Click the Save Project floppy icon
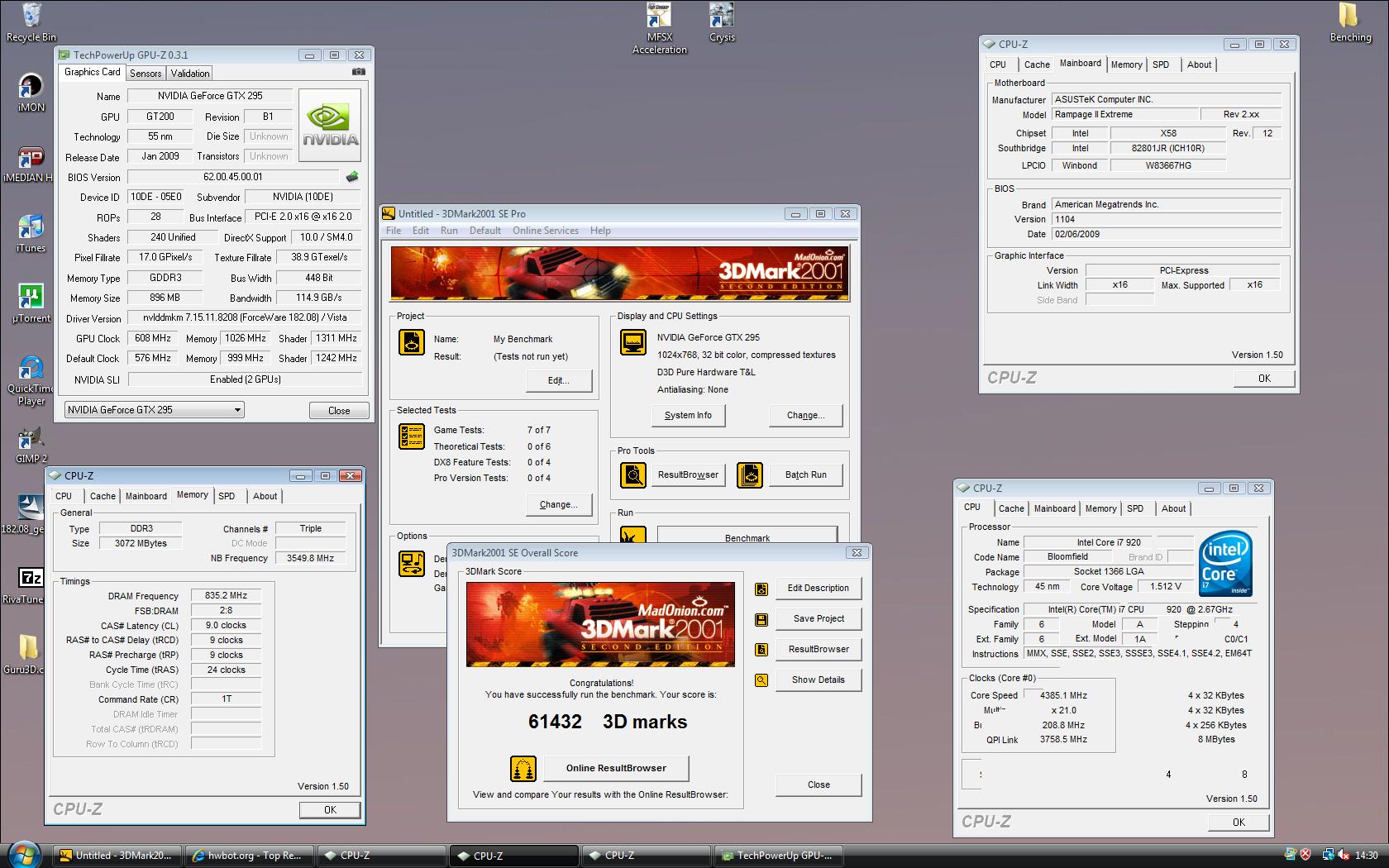Viewport: 1389px width, 868px height. click(761, 619)
